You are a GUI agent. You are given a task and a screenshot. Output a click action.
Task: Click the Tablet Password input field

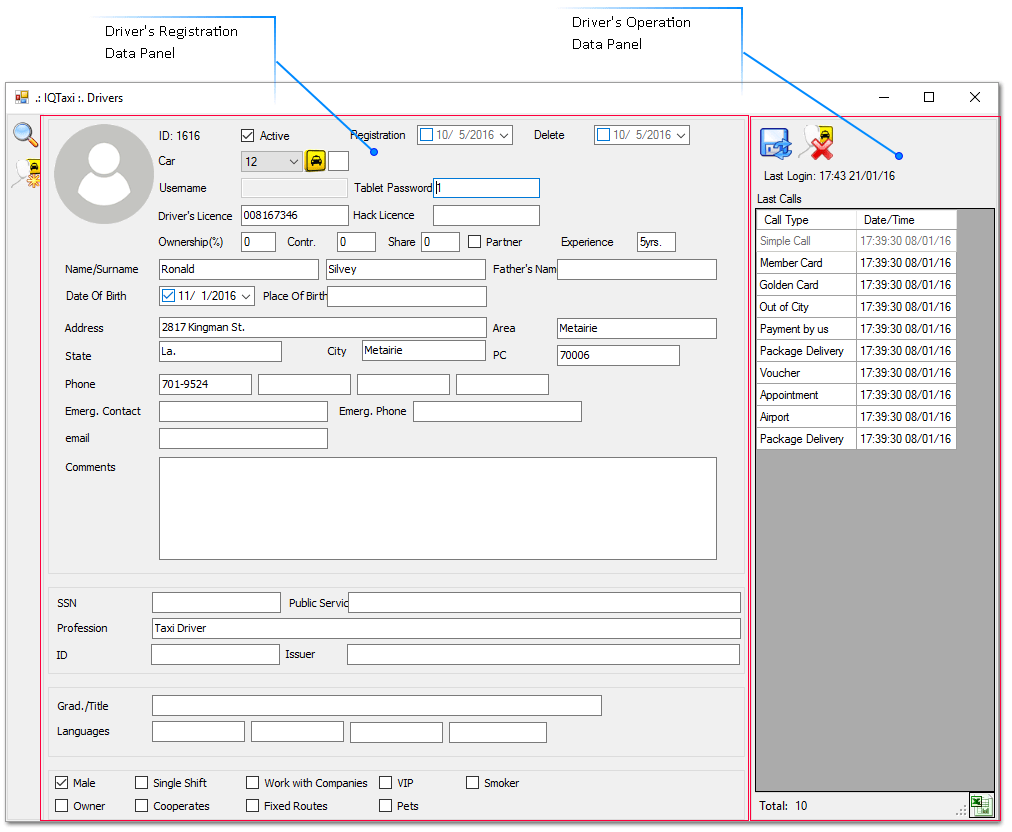coord(486,188)
